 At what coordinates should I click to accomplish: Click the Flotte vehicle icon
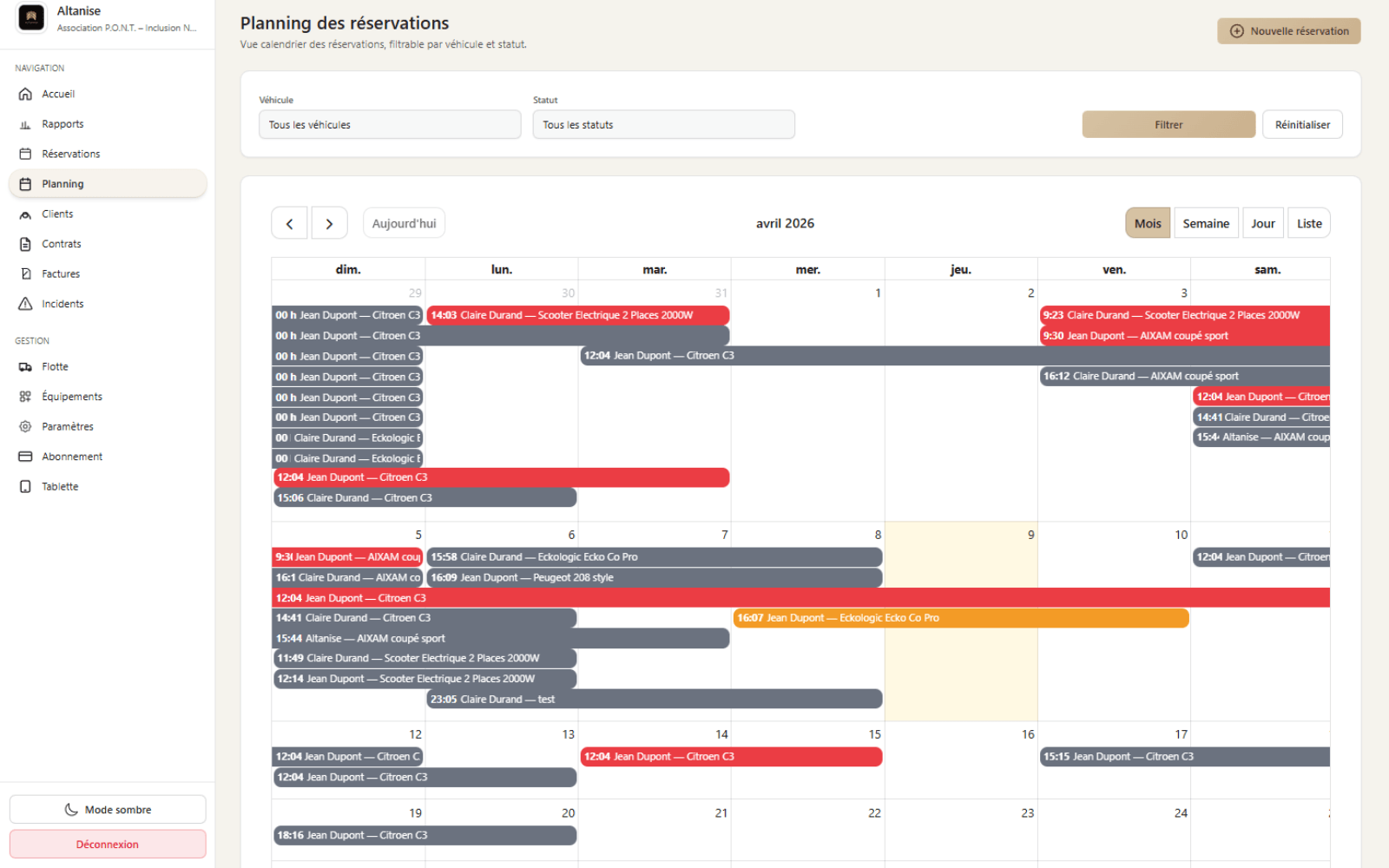tap(25, 367)
